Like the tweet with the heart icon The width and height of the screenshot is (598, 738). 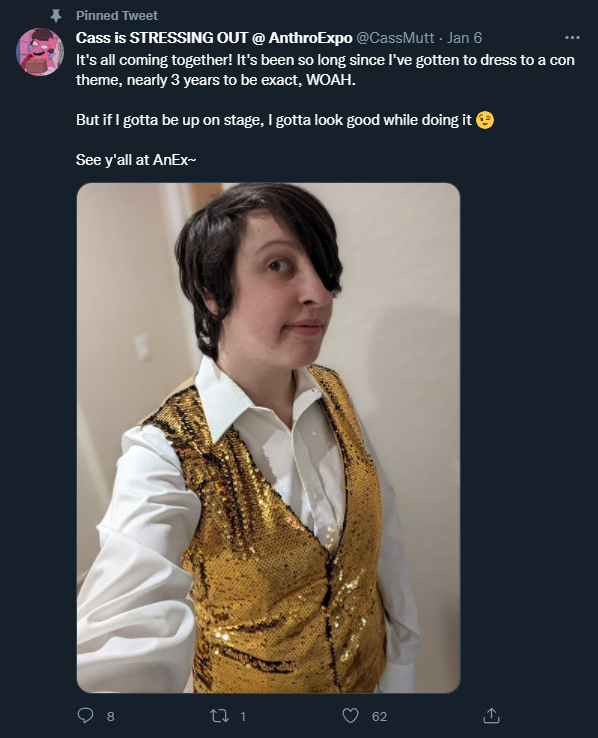[x=350, y=716]
